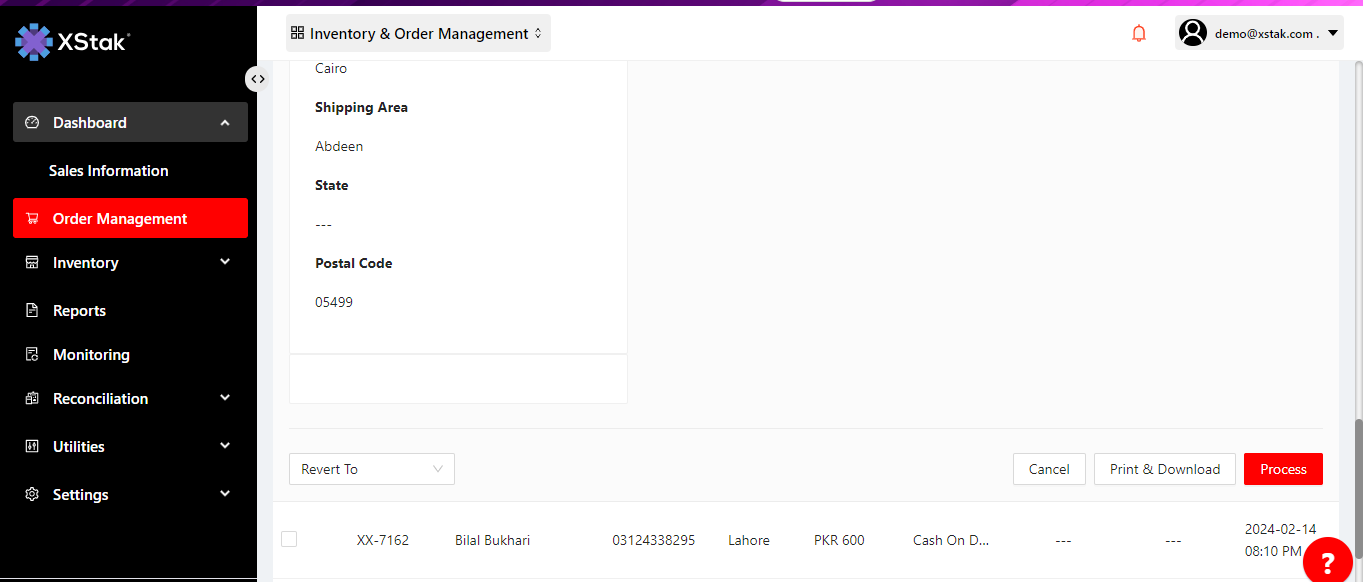The width and height of the screenshot is (1363, 582).
Task: Click the Print & Download button
Action: [1164, 469]
